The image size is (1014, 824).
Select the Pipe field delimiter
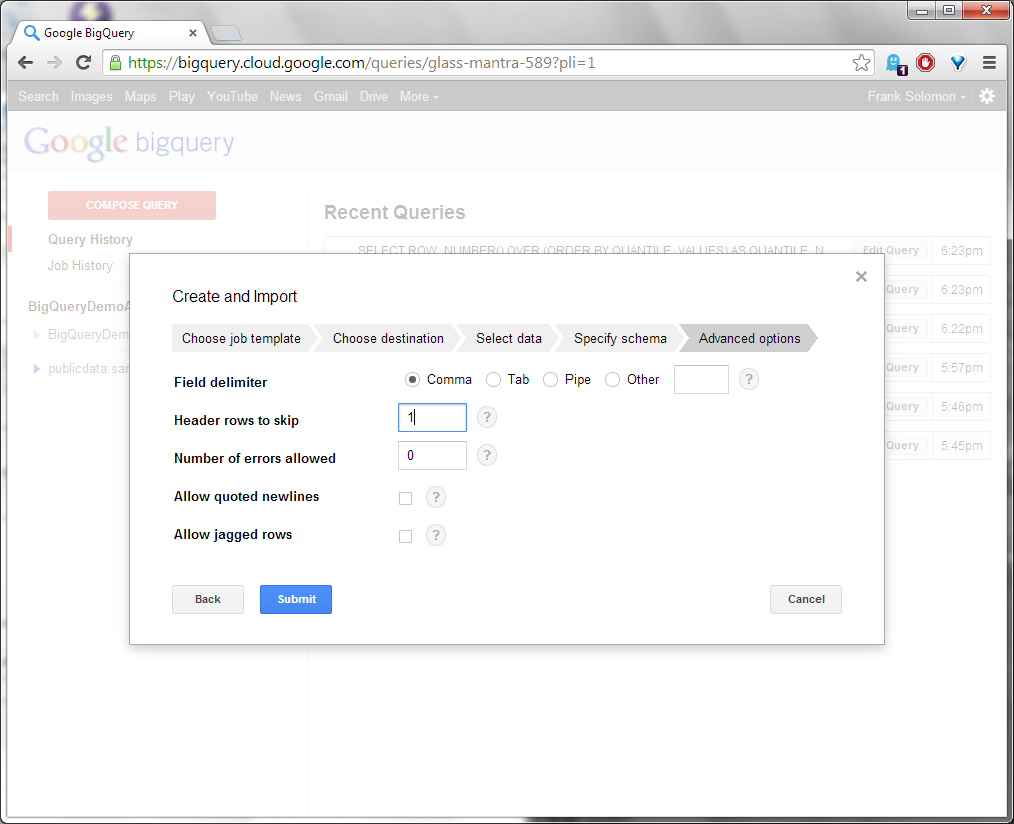pyautogui.click(x=550, y=380)
